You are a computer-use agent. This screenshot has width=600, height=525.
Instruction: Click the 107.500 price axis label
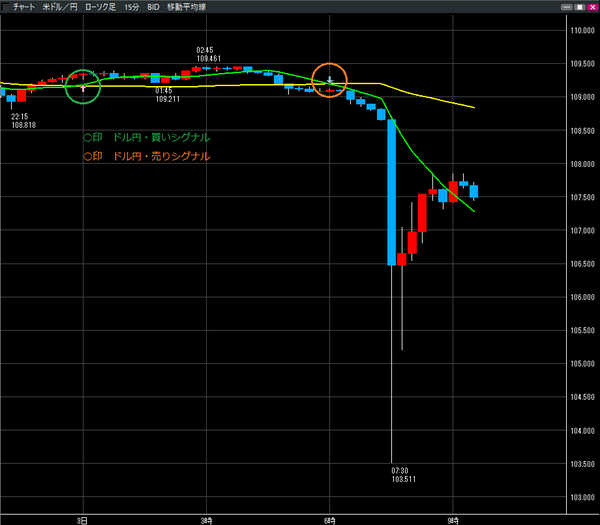coord(582,197)
